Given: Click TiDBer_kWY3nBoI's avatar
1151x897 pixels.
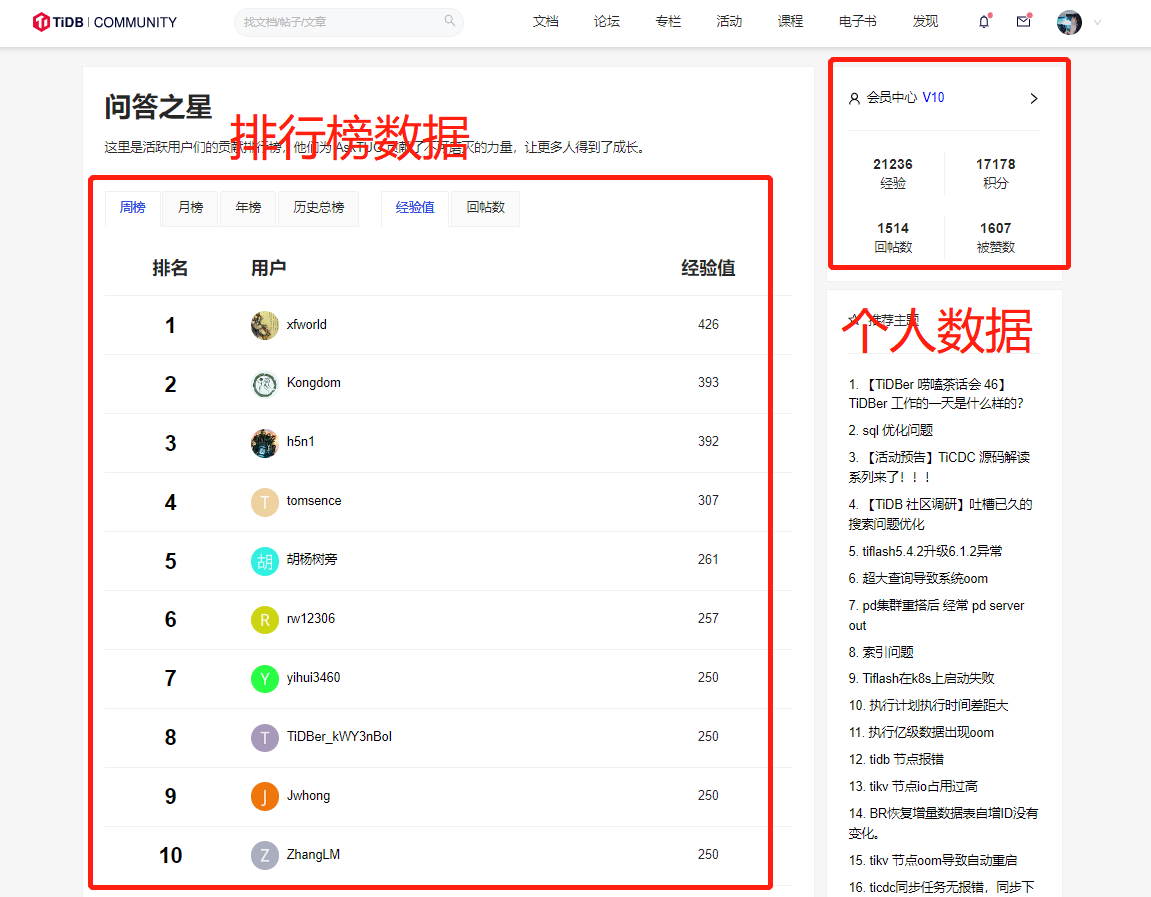Looking at the screenshot, I should click(x=264, y=738).
